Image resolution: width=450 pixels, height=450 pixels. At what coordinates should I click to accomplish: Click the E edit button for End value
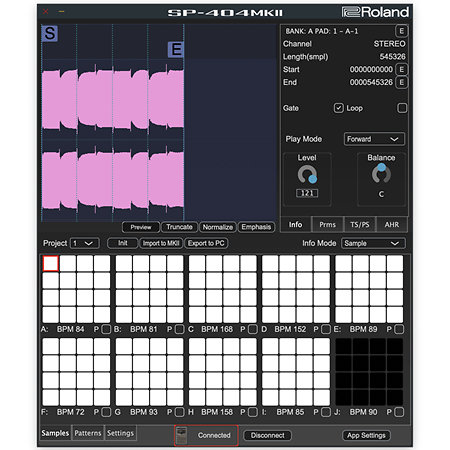point(401,82)
